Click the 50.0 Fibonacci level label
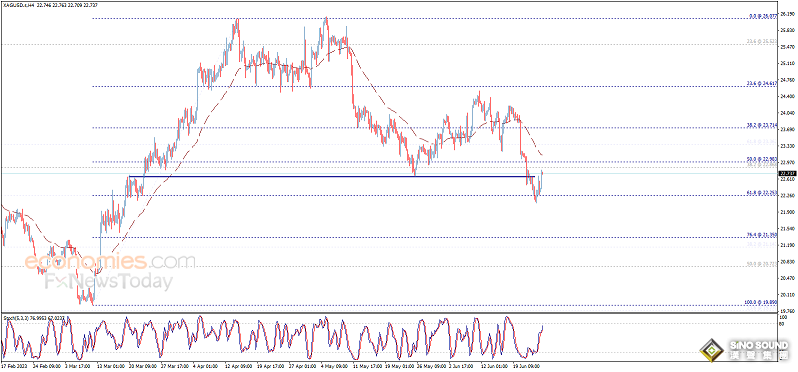 click(761, 159)
